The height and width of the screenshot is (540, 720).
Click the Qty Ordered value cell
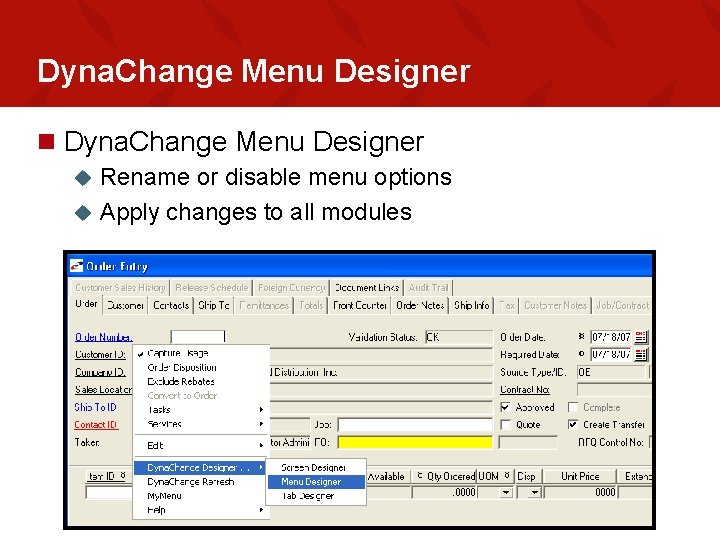coord(444,492)
